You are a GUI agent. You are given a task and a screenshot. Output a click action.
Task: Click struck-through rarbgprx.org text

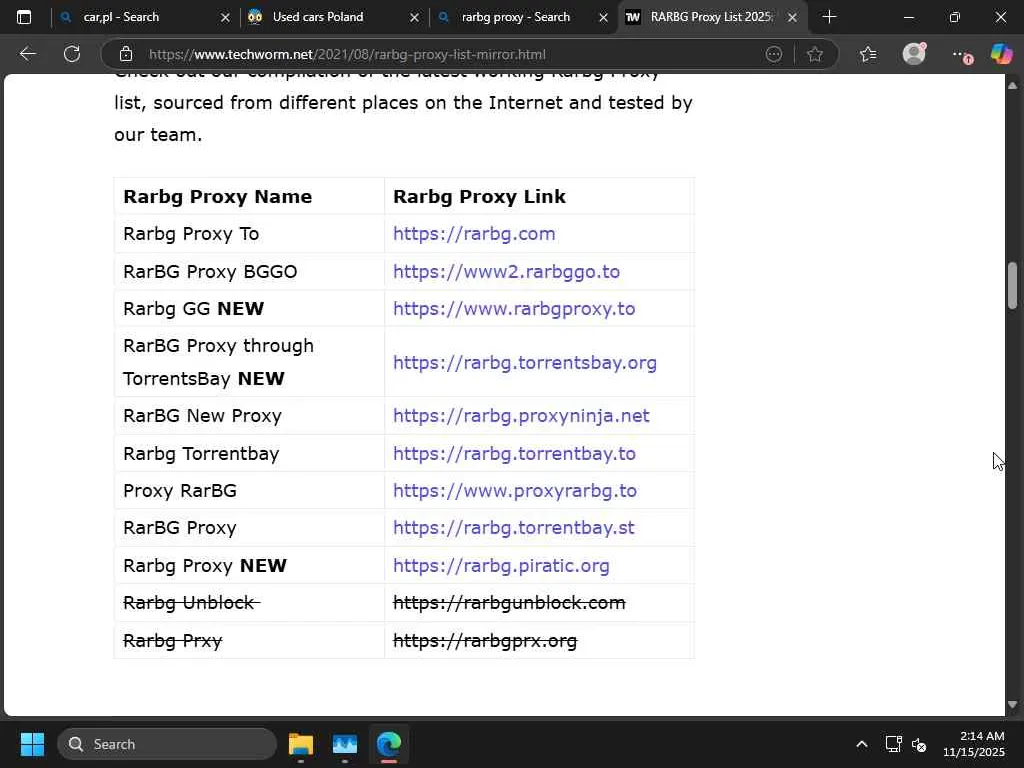[x=485, y=641]
